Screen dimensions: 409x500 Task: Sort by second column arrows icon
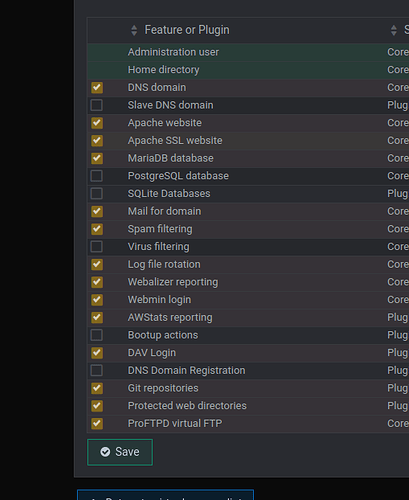pos(394,30)
